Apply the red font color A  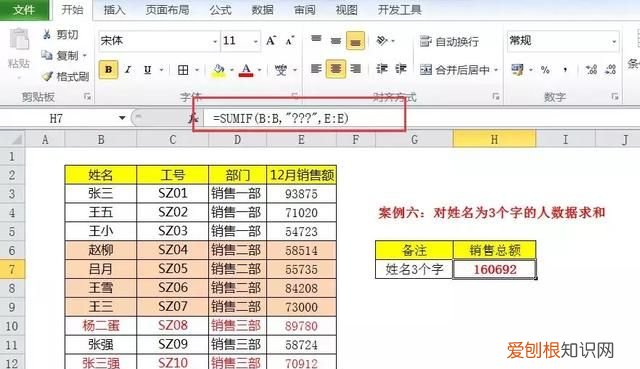pyautogui.click(x=246, y=70)
